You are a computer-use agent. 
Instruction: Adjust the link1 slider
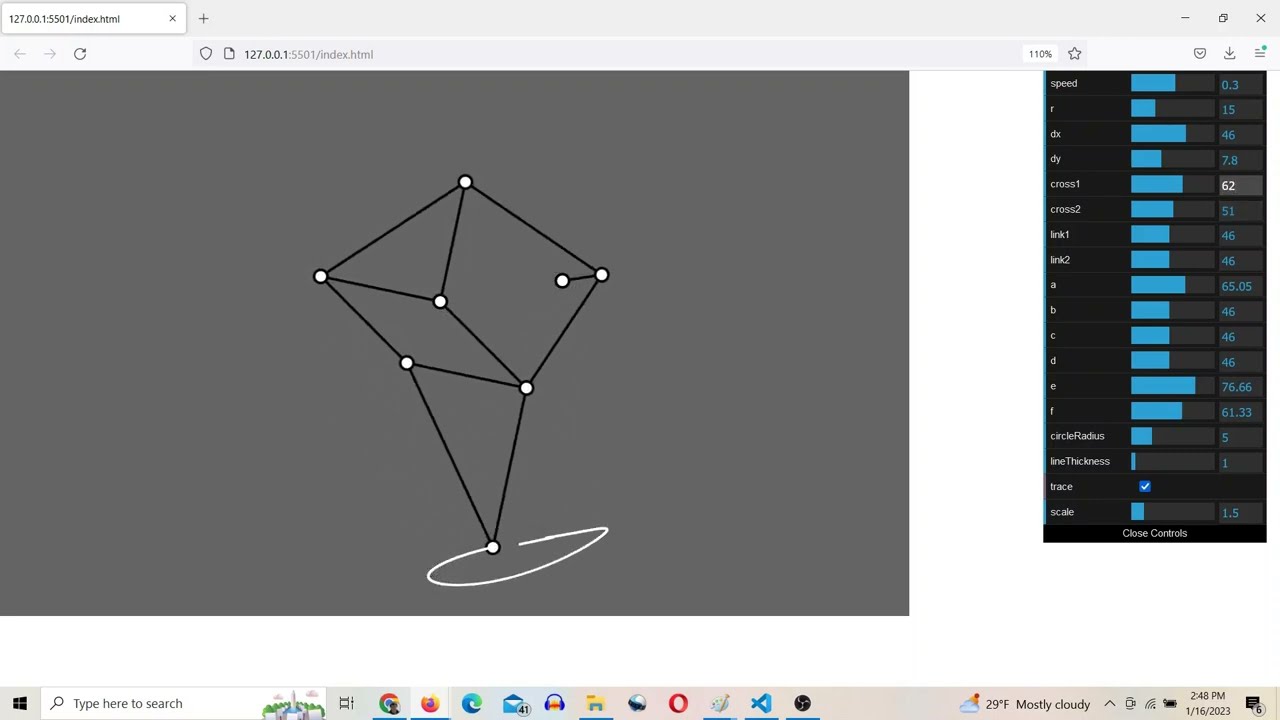[1173, 235]
